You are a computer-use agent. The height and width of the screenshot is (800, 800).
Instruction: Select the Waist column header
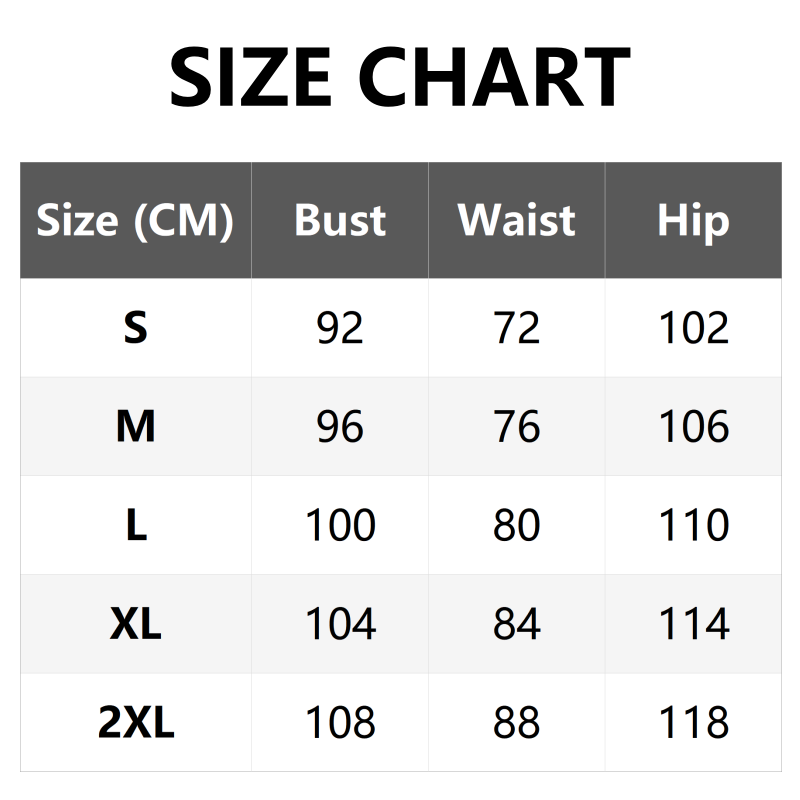tap(517, 220)
